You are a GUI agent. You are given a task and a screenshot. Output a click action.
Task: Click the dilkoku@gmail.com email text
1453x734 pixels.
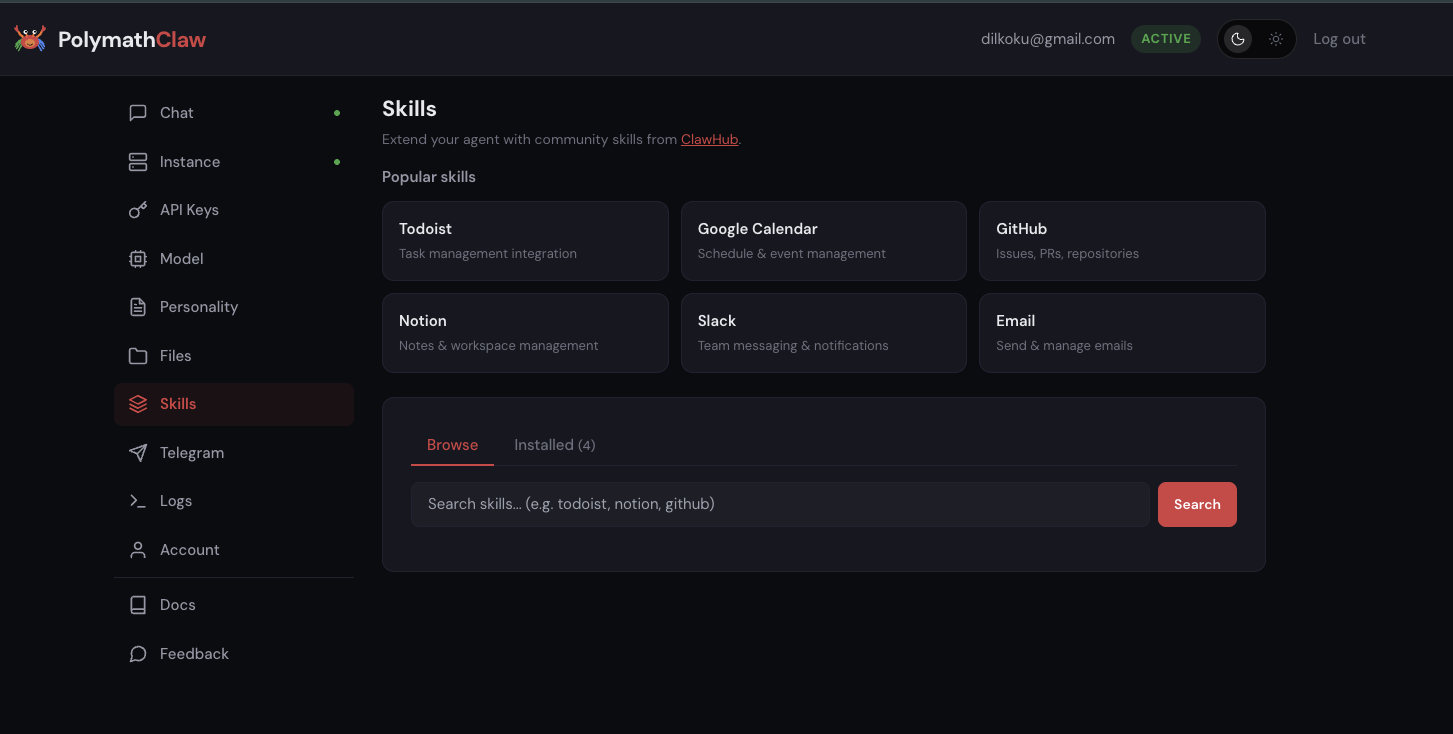(1048, 39)
